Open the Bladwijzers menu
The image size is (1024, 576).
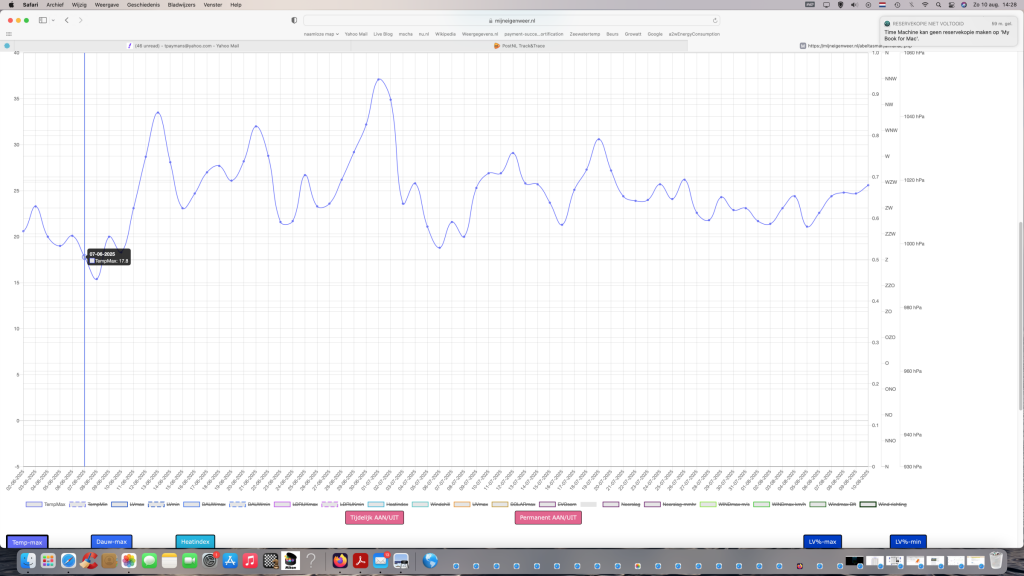tap(181, 5)
